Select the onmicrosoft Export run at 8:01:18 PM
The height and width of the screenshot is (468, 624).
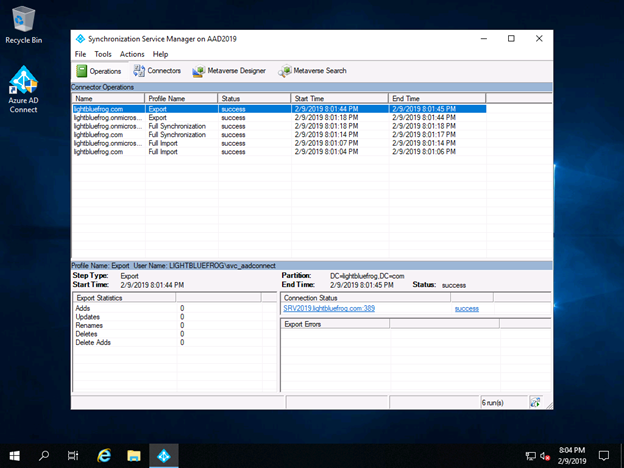279,118
